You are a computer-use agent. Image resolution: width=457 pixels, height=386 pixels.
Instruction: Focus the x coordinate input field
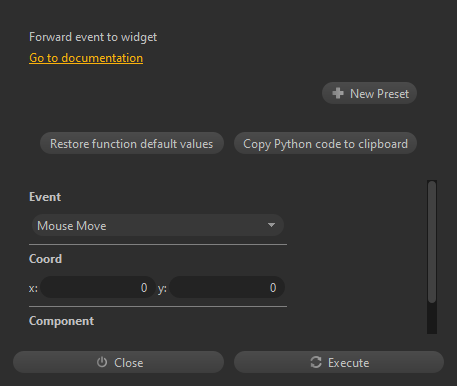point(98,287)
